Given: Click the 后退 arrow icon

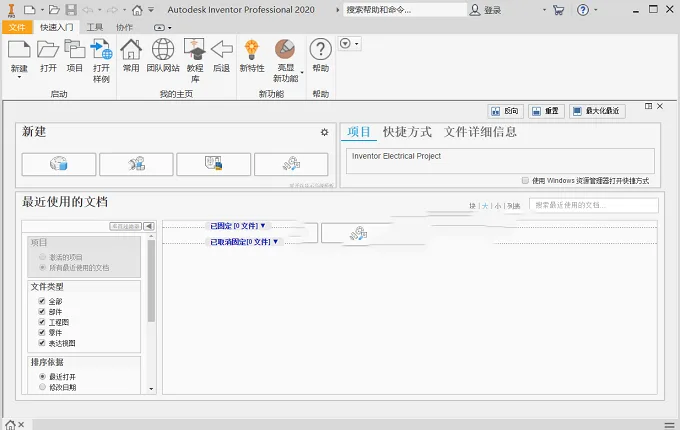Looking at the screenshot, I should 222,49.
